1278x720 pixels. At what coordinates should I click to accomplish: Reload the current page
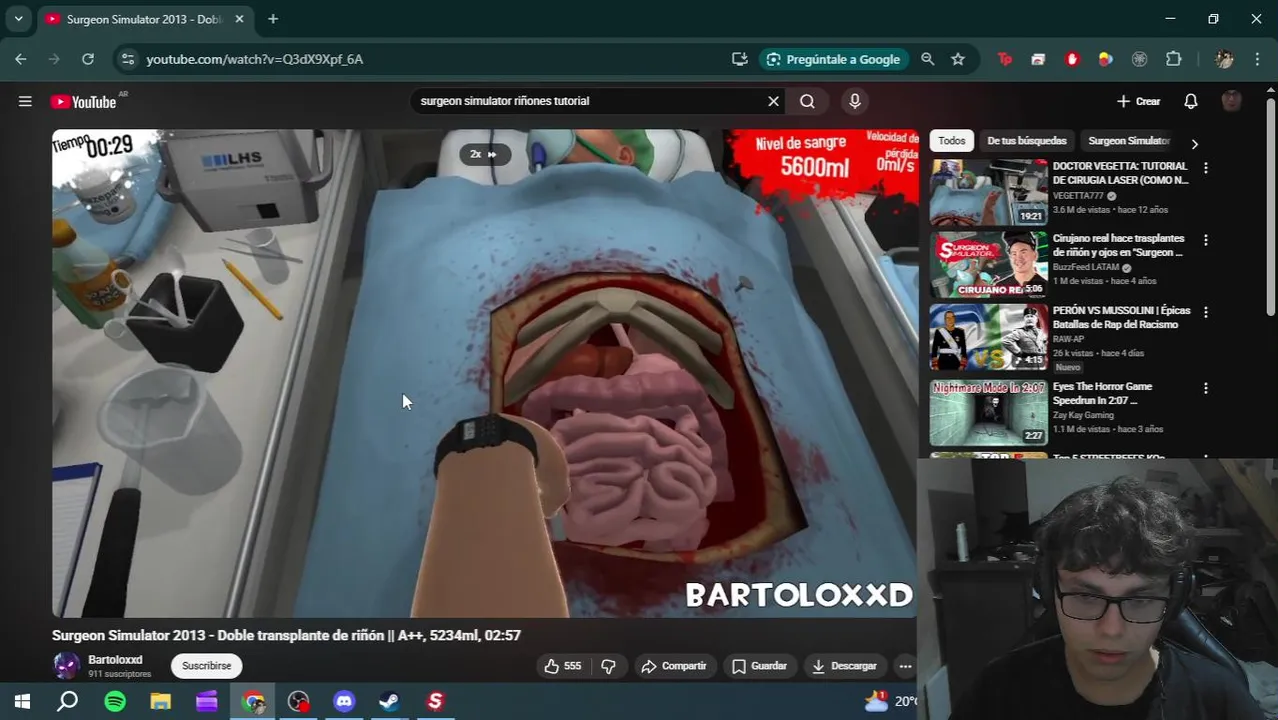[88, 59]
